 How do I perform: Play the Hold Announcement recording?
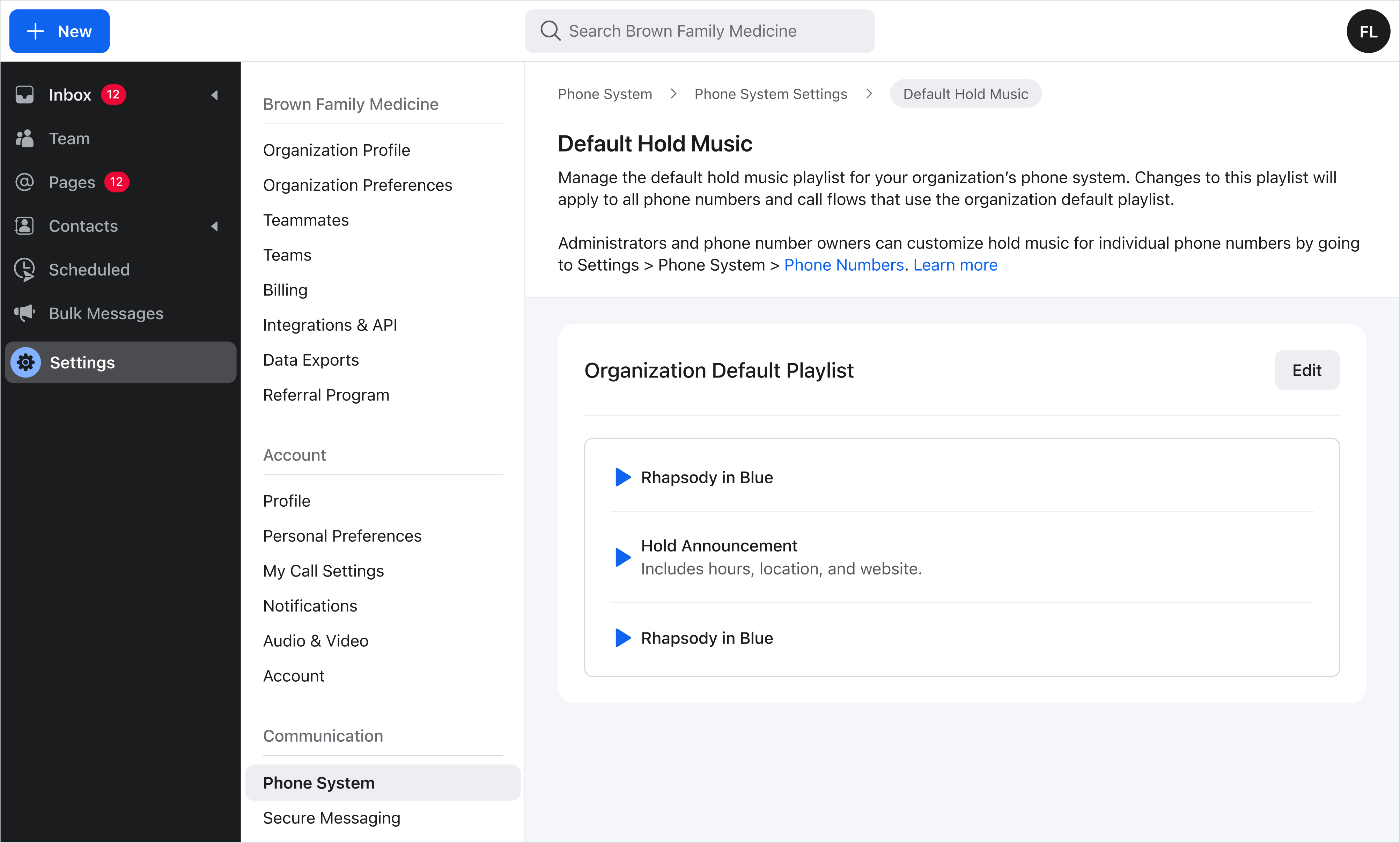coord(622,557)
